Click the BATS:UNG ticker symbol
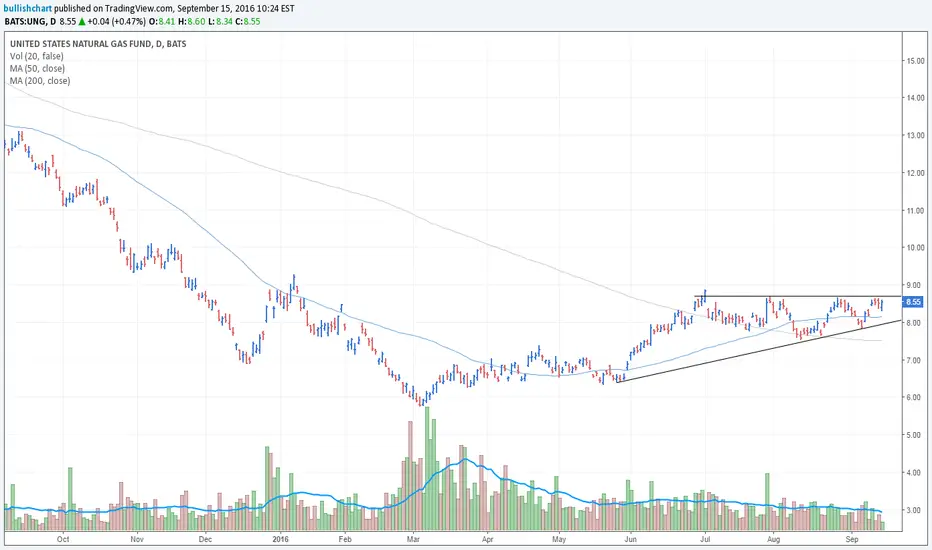 tap(26, 21)
